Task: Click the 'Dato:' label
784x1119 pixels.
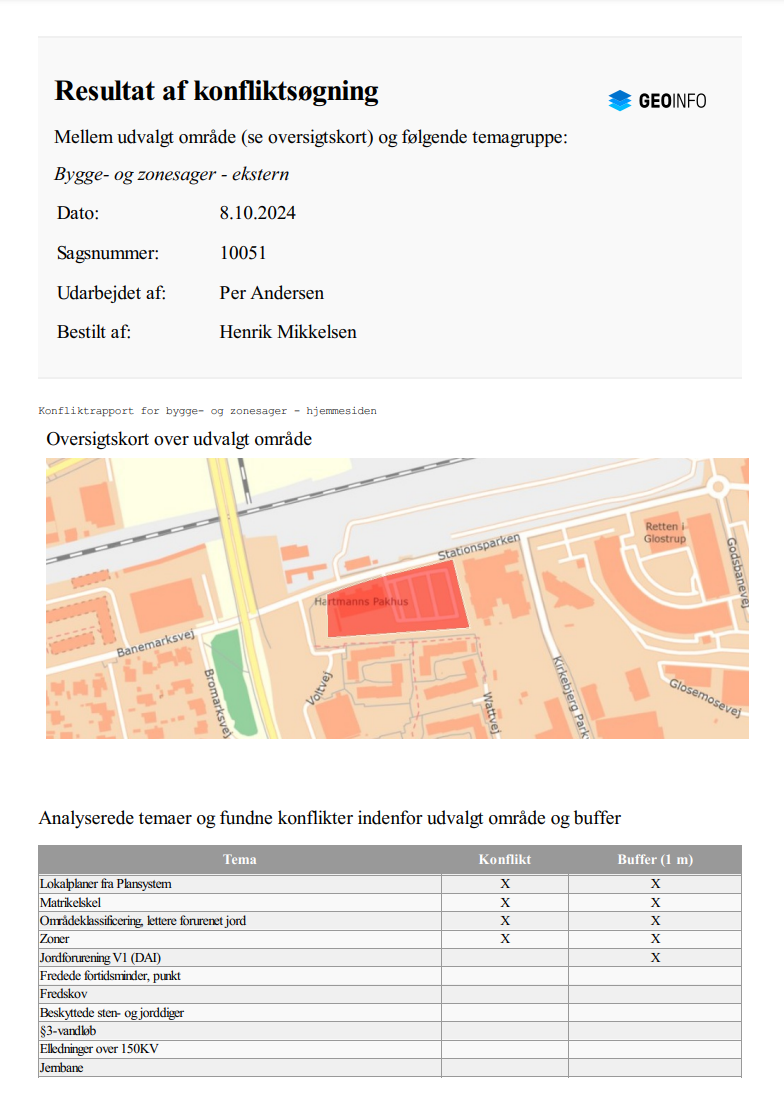Action: (x=78, y=213)
